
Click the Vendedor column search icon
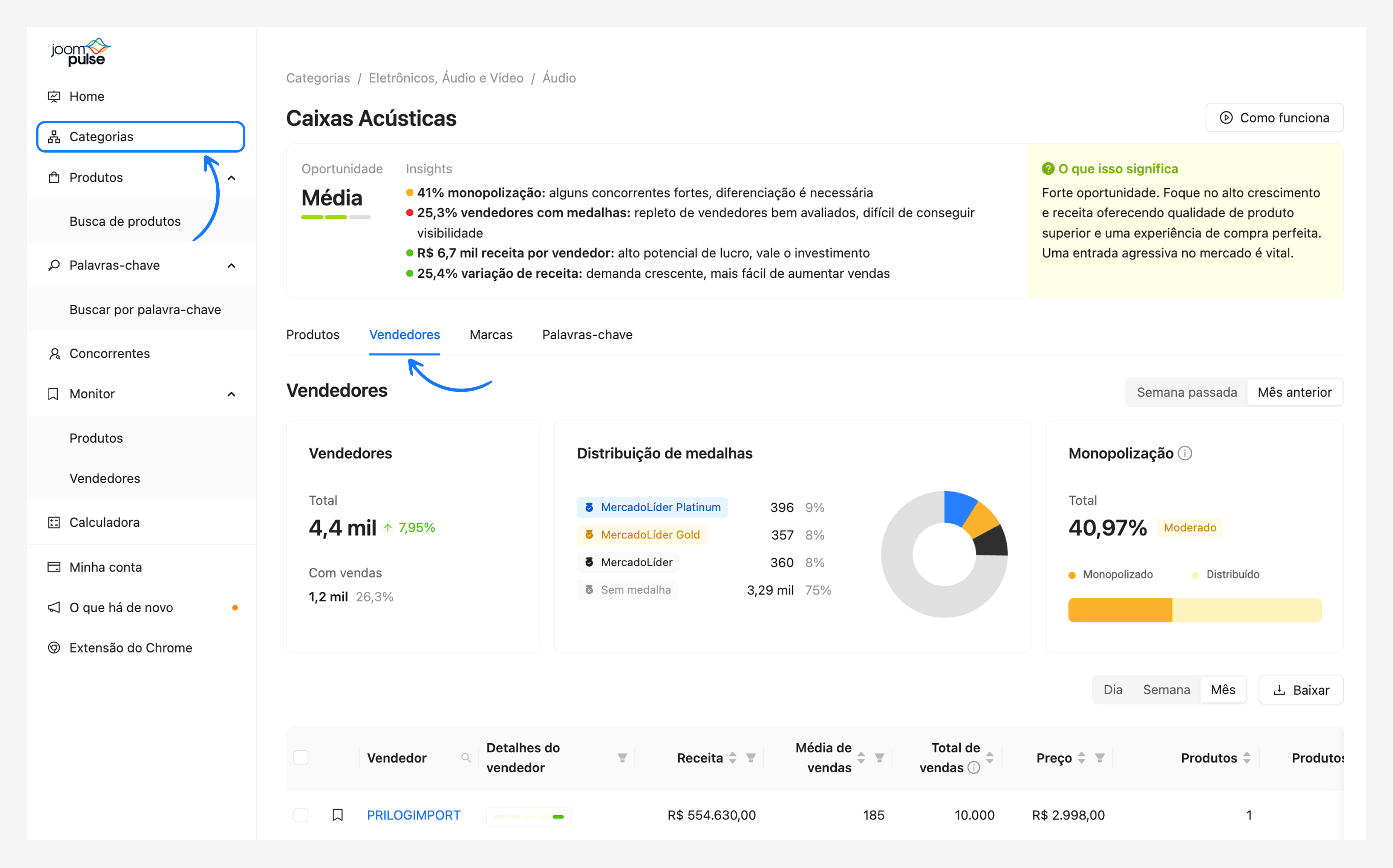(466, 758)
